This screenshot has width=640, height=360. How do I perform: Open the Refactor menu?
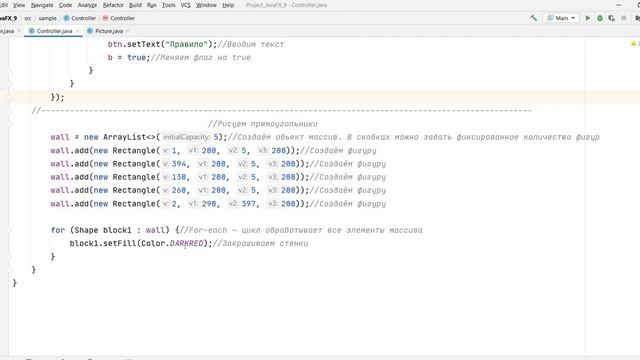[x=113, y=5]
